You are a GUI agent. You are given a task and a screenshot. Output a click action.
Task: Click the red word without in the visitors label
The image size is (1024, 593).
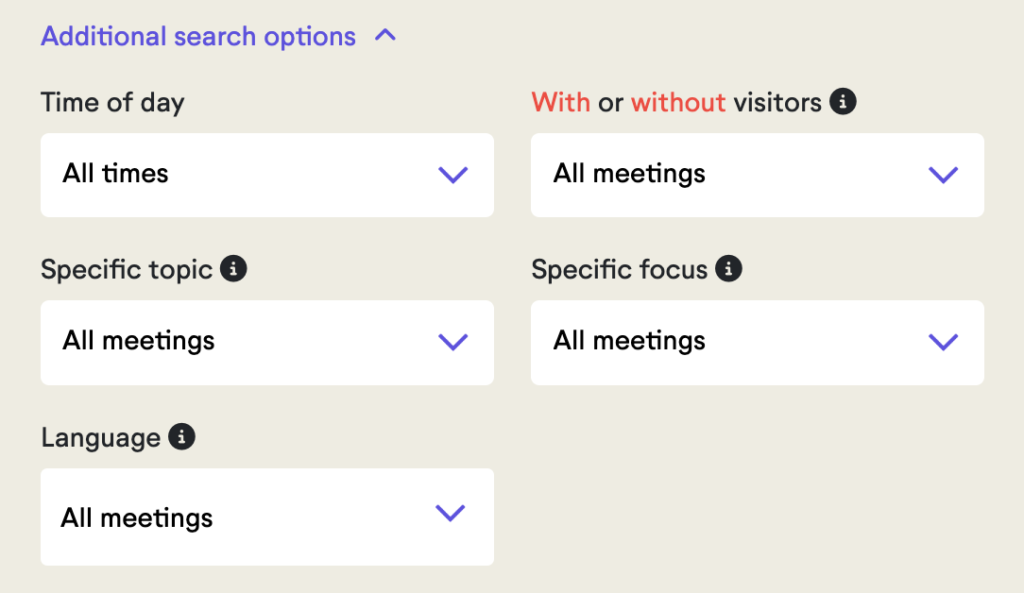[x=678, y=103]
